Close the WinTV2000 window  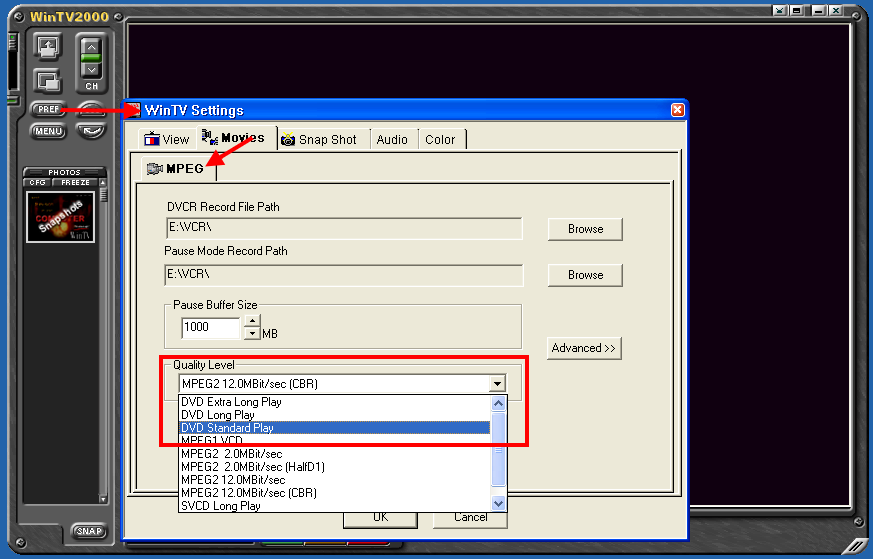coord(835,10)
